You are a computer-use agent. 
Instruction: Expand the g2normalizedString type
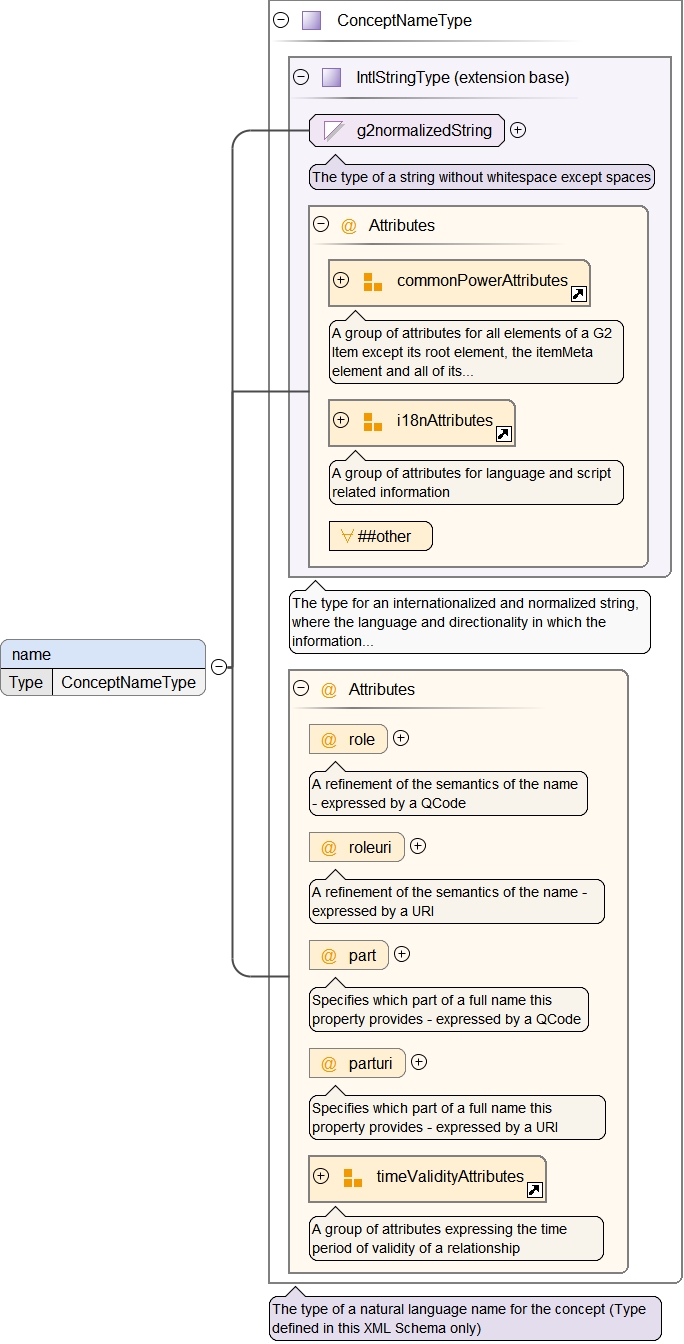coord(518,130)
